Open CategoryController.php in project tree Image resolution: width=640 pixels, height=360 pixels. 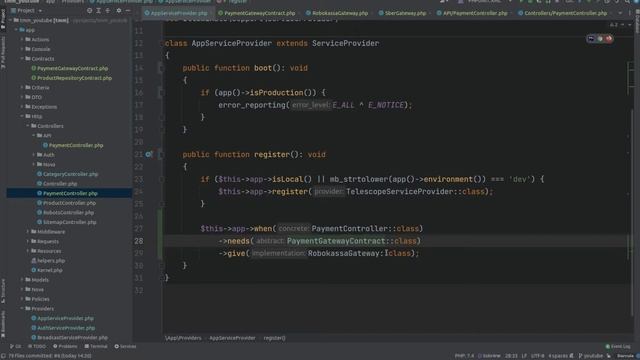tap(67, 174)
